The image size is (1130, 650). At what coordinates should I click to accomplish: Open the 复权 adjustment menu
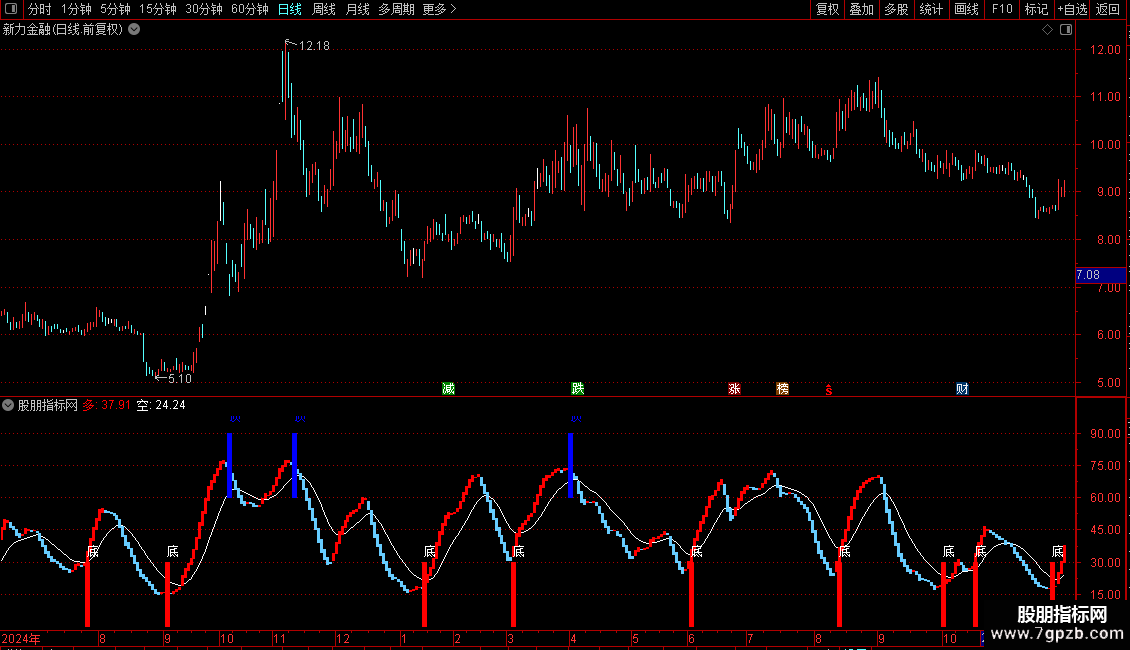pos(827,9)
